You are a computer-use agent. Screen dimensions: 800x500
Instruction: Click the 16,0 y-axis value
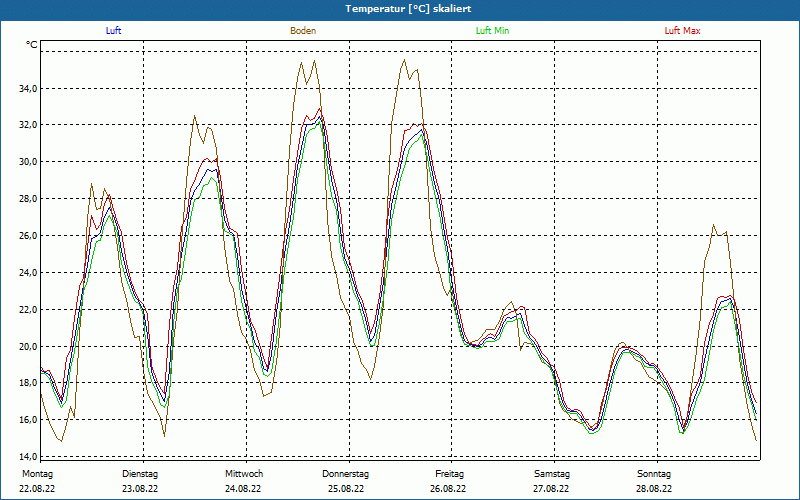click(x=29, y=419)
